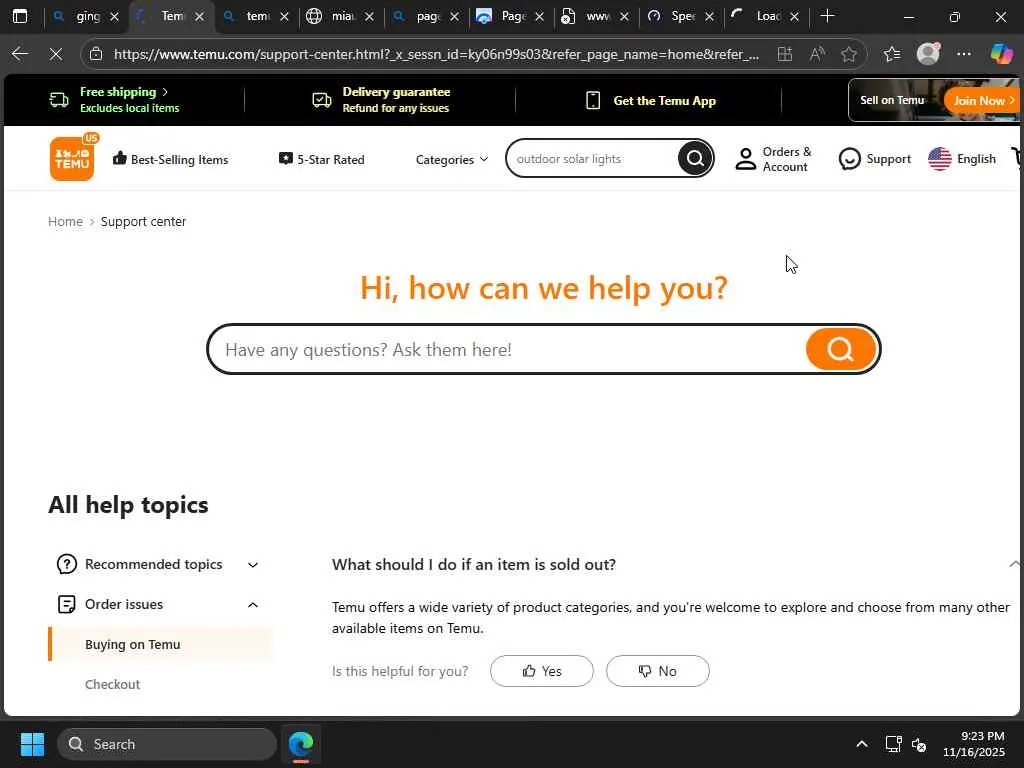Click the Temu logo
Image resolution: width=1024 pixels, height=768 pixels.
coord(72,159)
